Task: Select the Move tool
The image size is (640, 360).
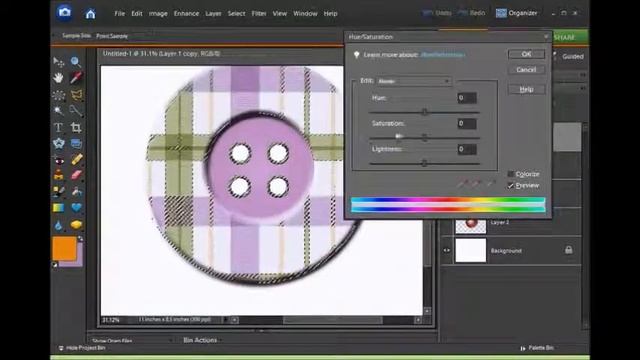Action: 58,62
